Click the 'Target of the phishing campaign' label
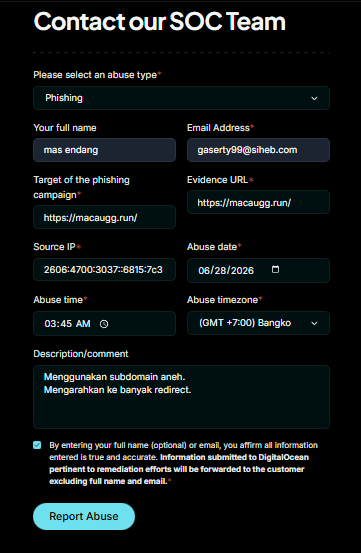 pyautogui.click(x=81, y=187)
